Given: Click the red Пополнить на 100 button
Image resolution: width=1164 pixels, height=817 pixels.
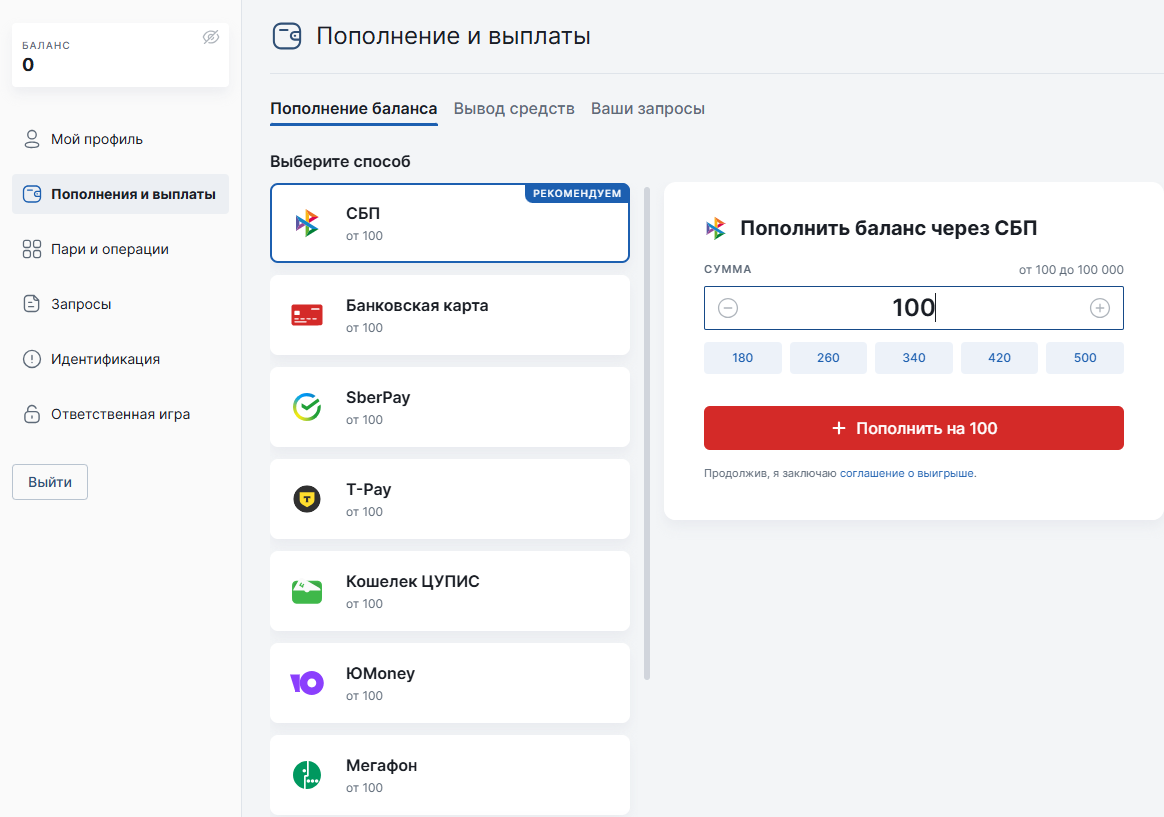Looking at the screenshot, I should pyautogui.click(x=914, y=428).
